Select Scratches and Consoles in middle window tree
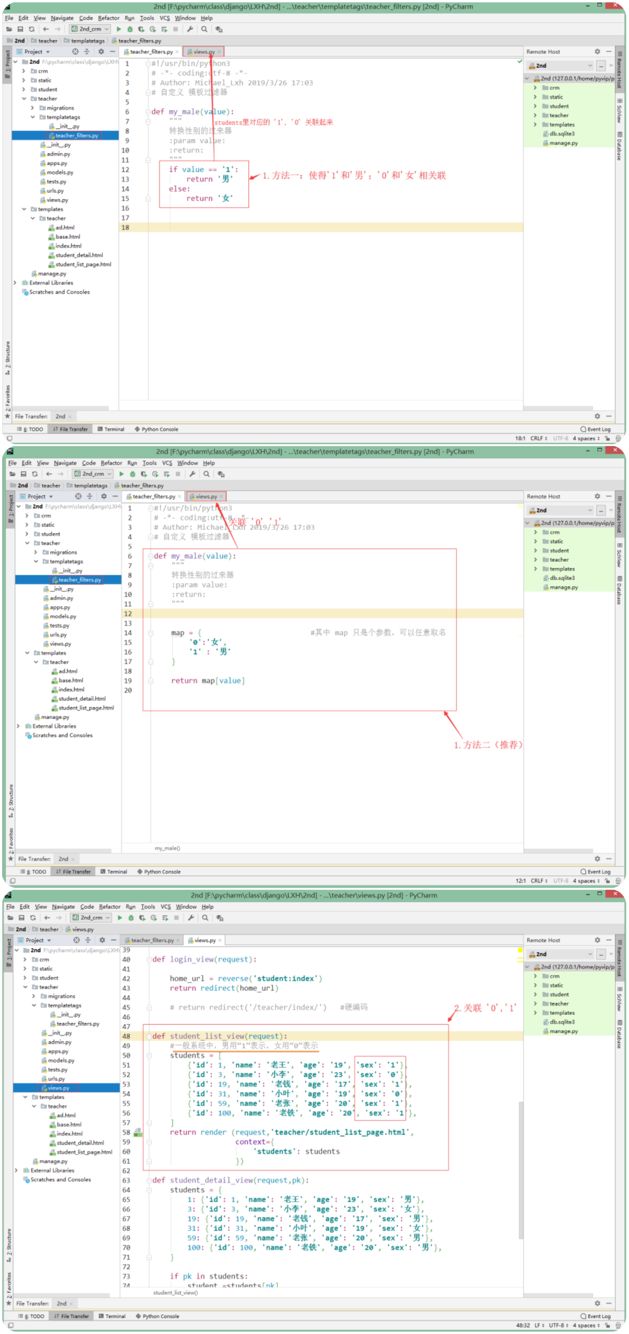 coord(60,735)
